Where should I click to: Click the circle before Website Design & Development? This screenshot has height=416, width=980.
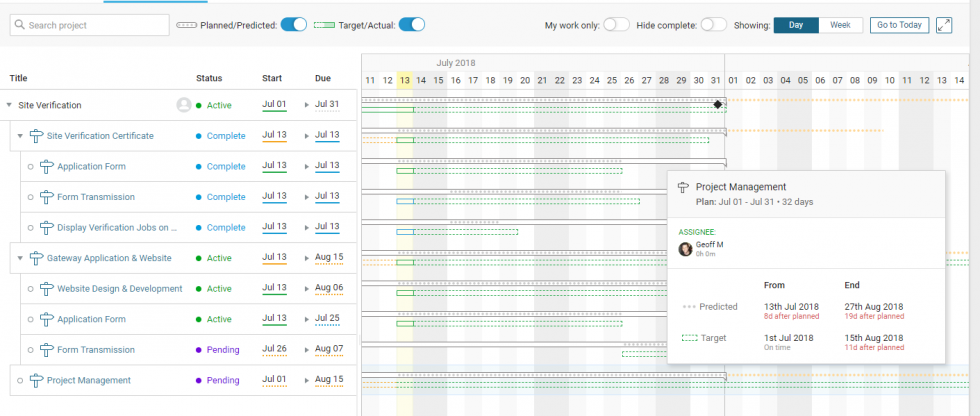[x=30, y=289]
